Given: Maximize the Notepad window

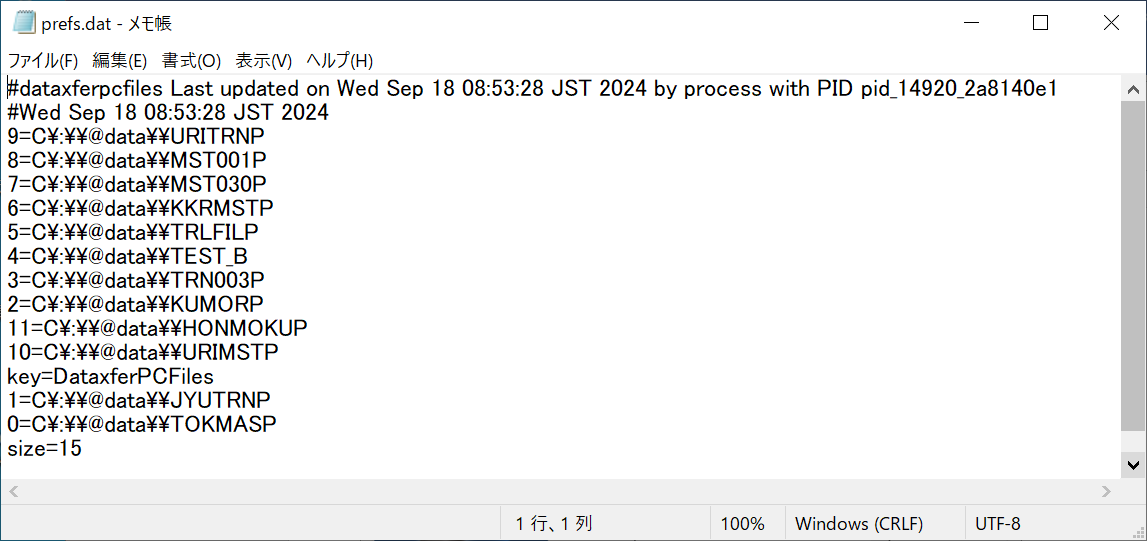Looking at the screenshot, I should (1040, 23).
